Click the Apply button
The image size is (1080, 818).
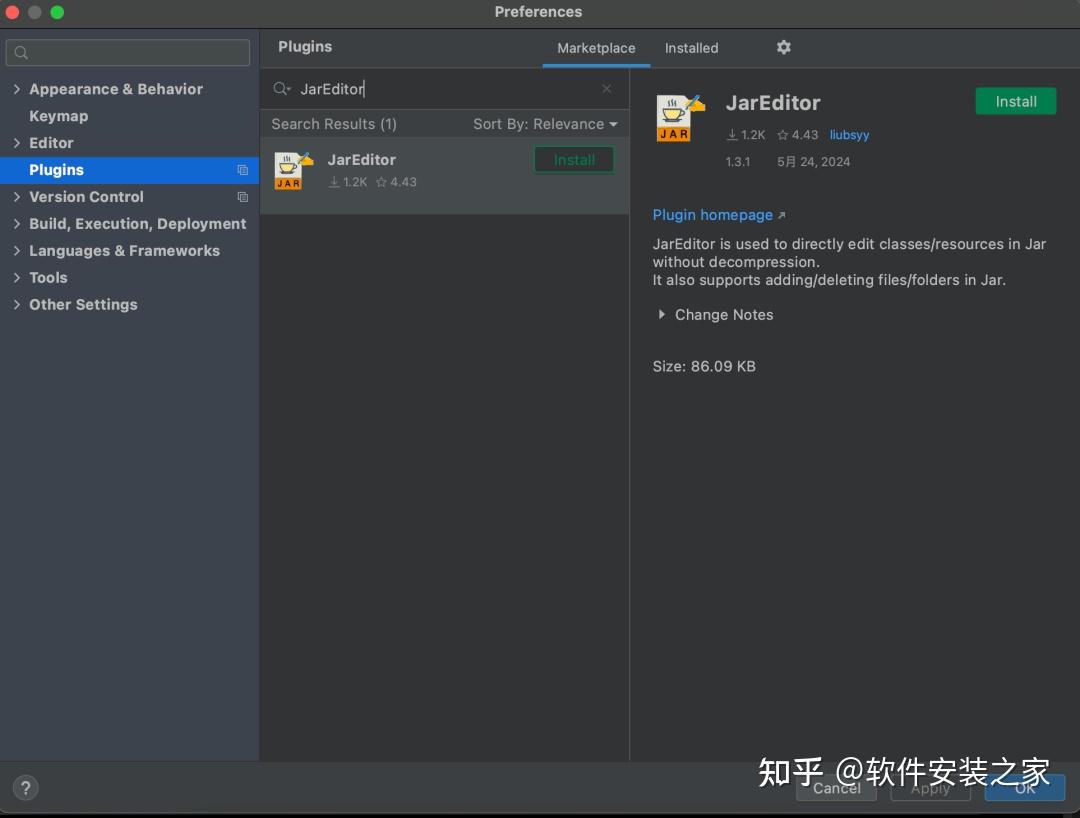pos(931,788)
